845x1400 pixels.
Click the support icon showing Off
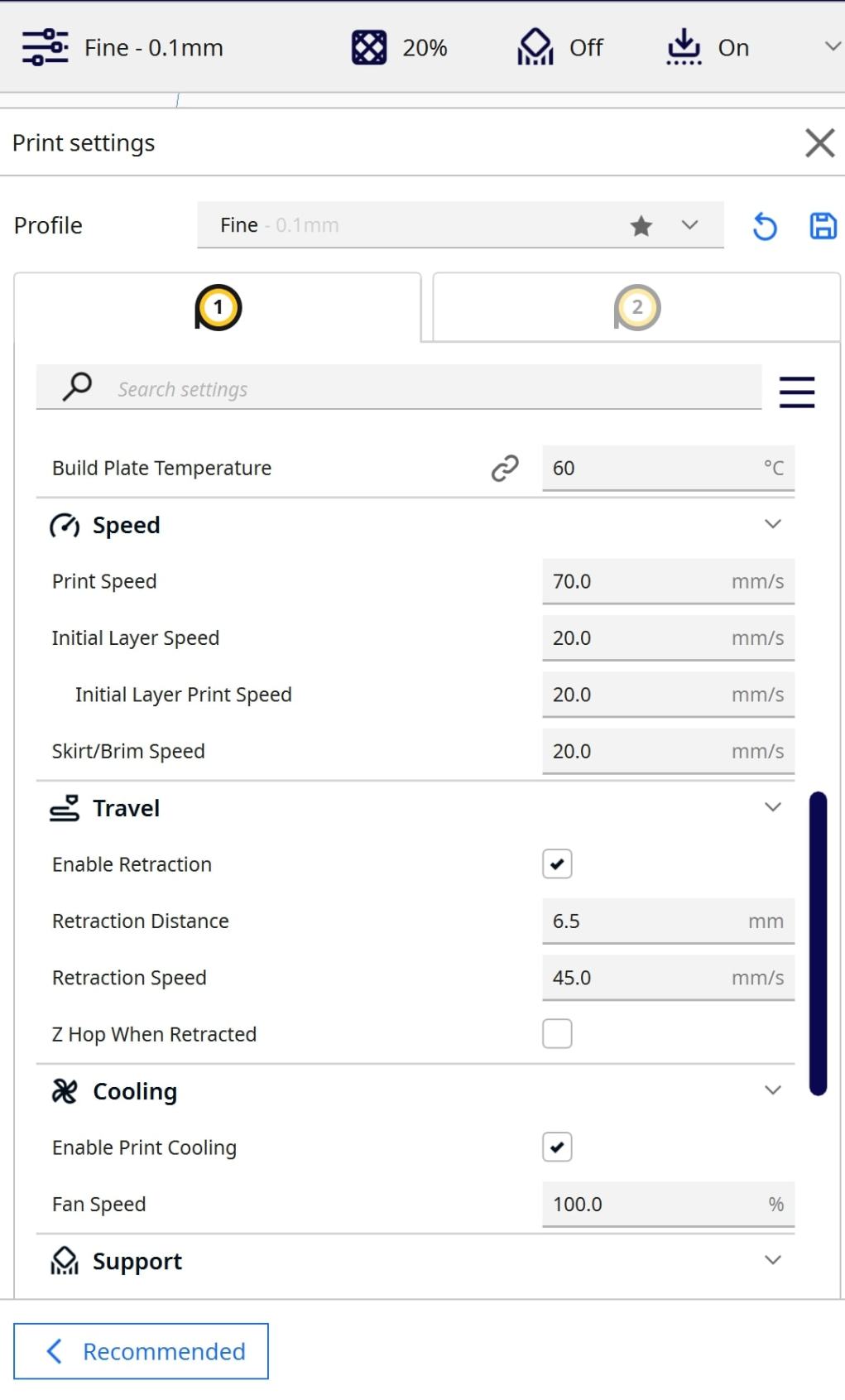point(535,47)
